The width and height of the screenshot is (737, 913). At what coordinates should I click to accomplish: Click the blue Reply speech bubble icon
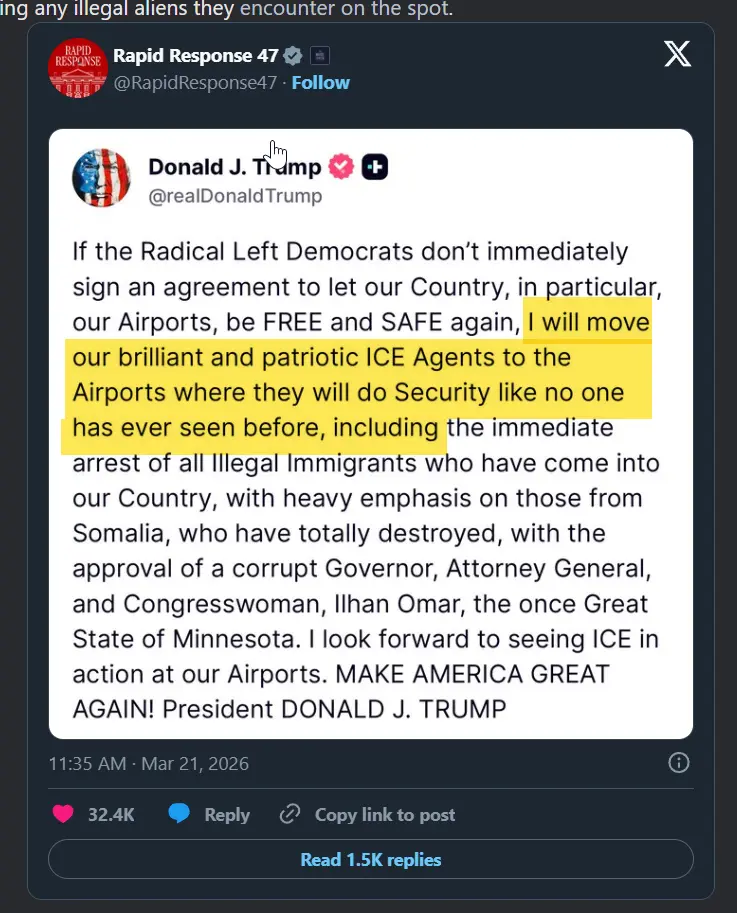tap(179, 814)
